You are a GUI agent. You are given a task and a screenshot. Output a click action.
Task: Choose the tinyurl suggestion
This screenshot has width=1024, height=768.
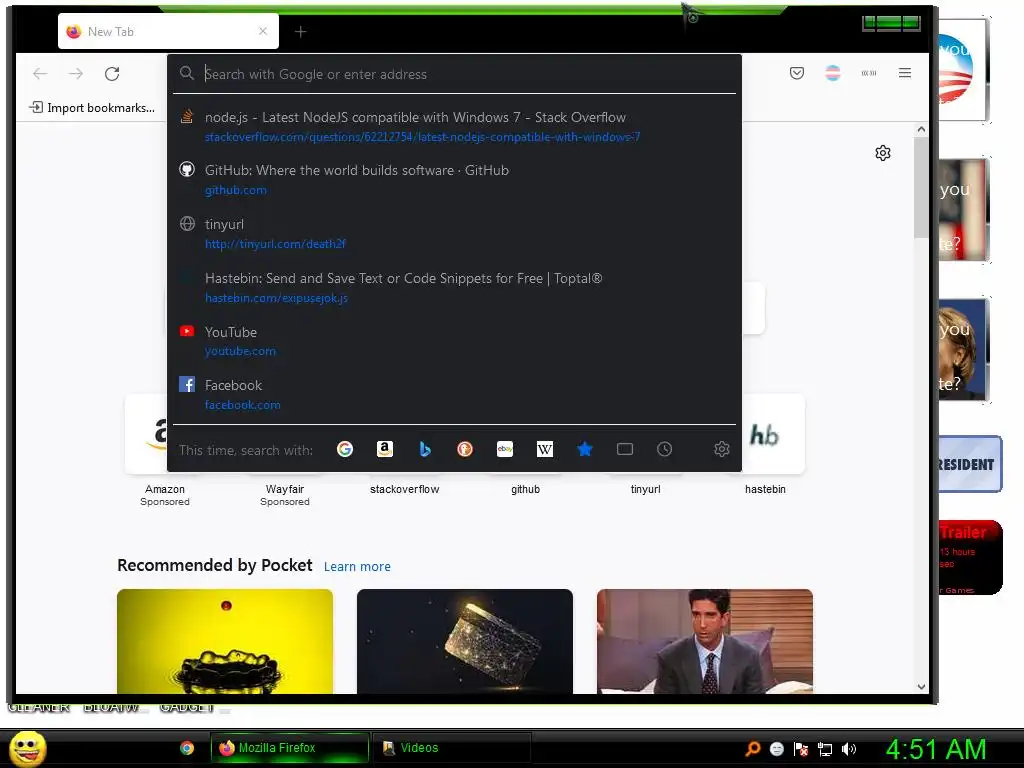tap(455, 233)
